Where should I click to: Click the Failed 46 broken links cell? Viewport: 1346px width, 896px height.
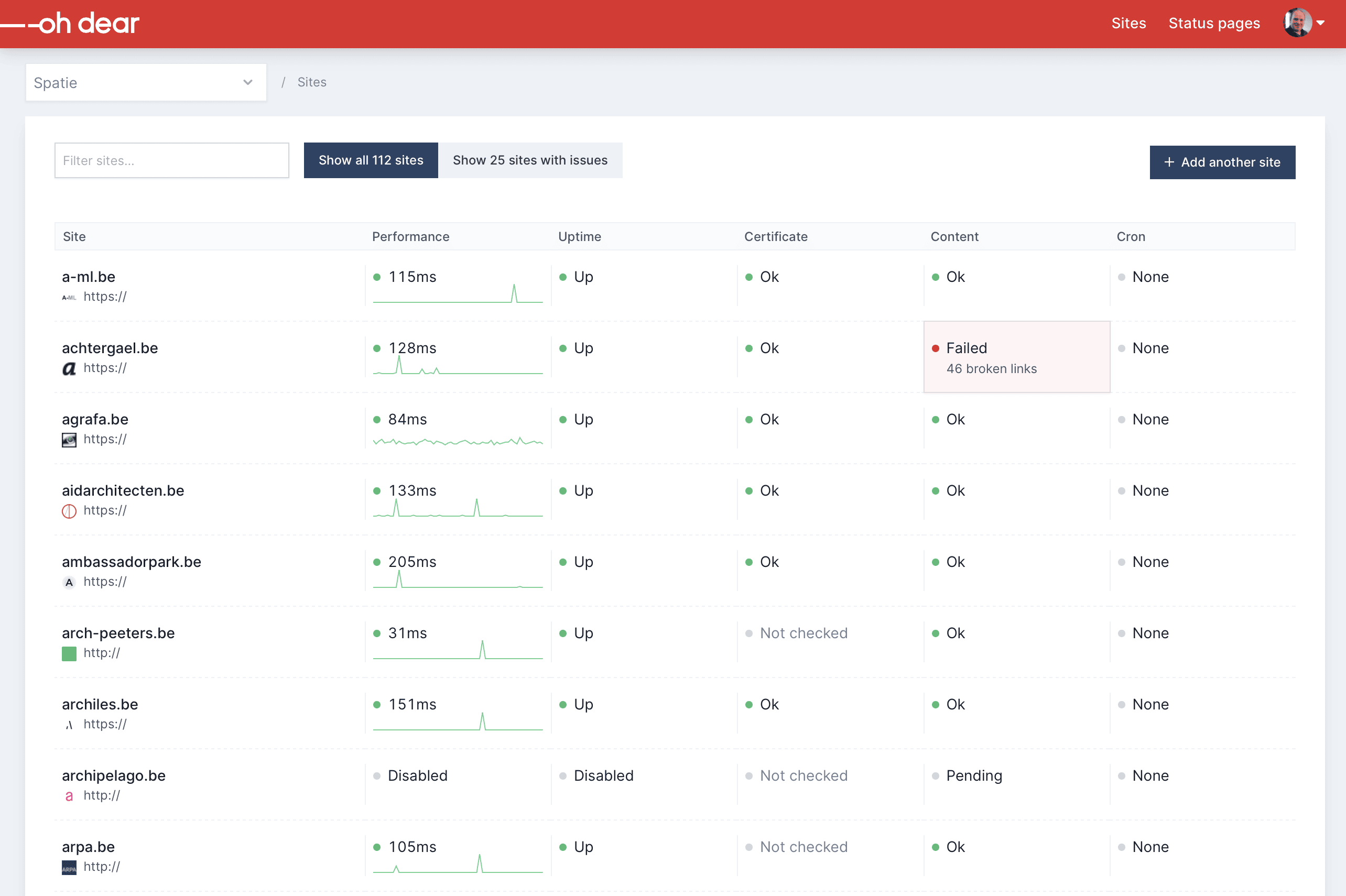[x=1017, y=357]
